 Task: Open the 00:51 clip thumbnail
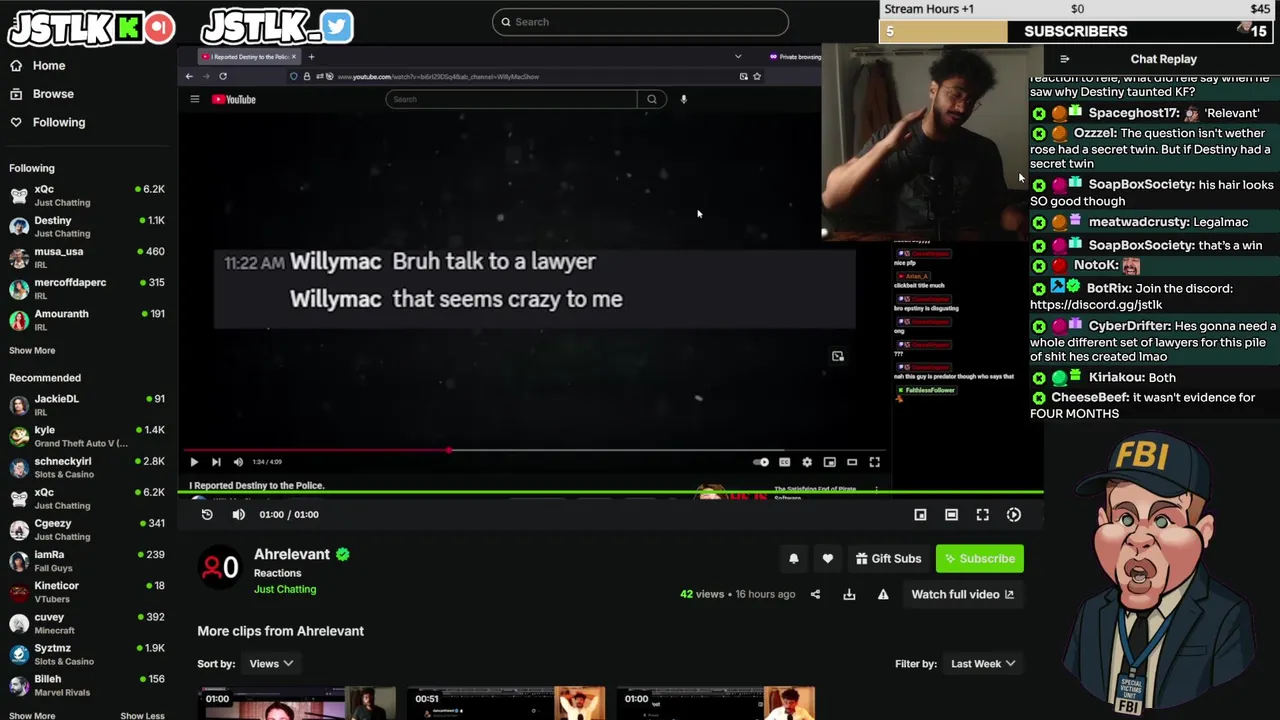pos(507,703)
